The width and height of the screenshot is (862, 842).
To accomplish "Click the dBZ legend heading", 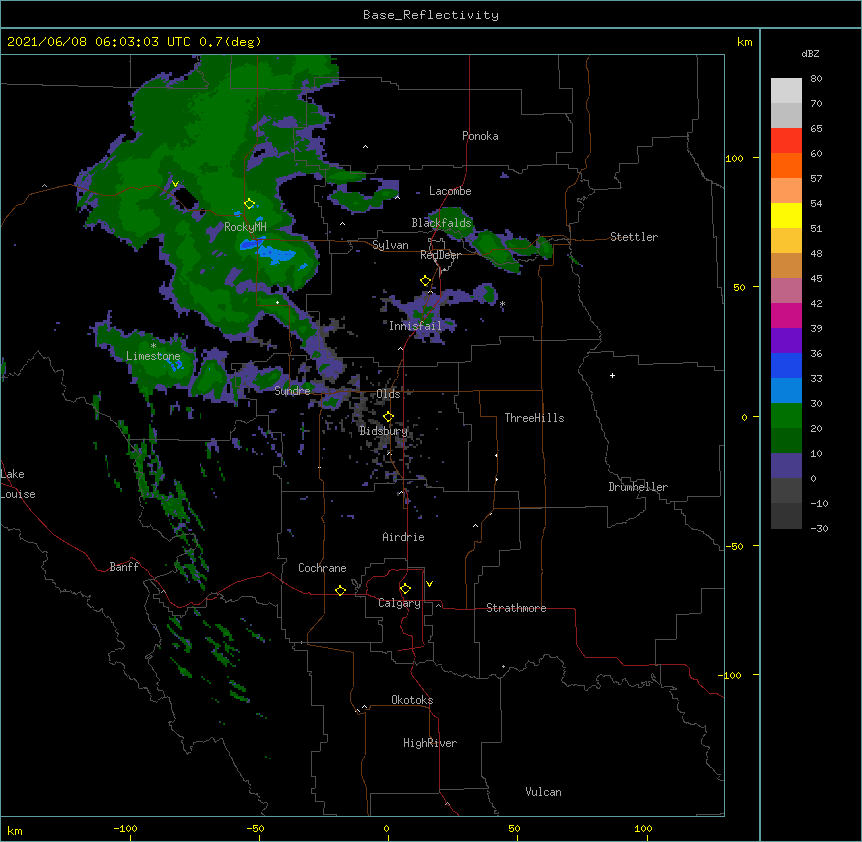I will [810, 53].
